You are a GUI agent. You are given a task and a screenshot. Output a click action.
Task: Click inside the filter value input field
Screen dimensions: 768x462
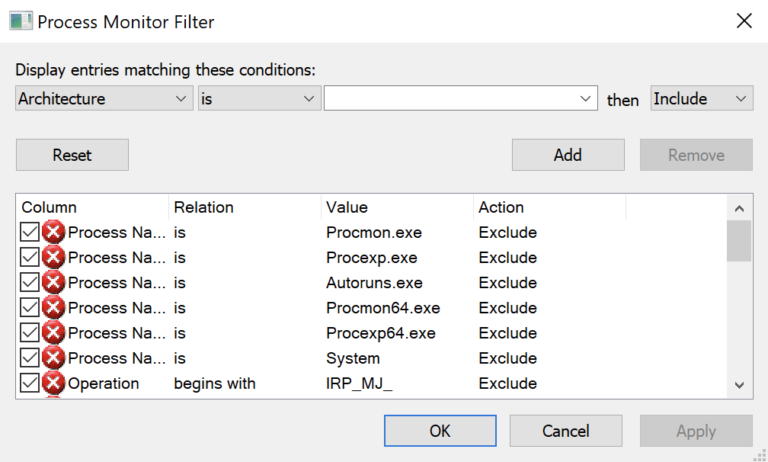point(450,98)
